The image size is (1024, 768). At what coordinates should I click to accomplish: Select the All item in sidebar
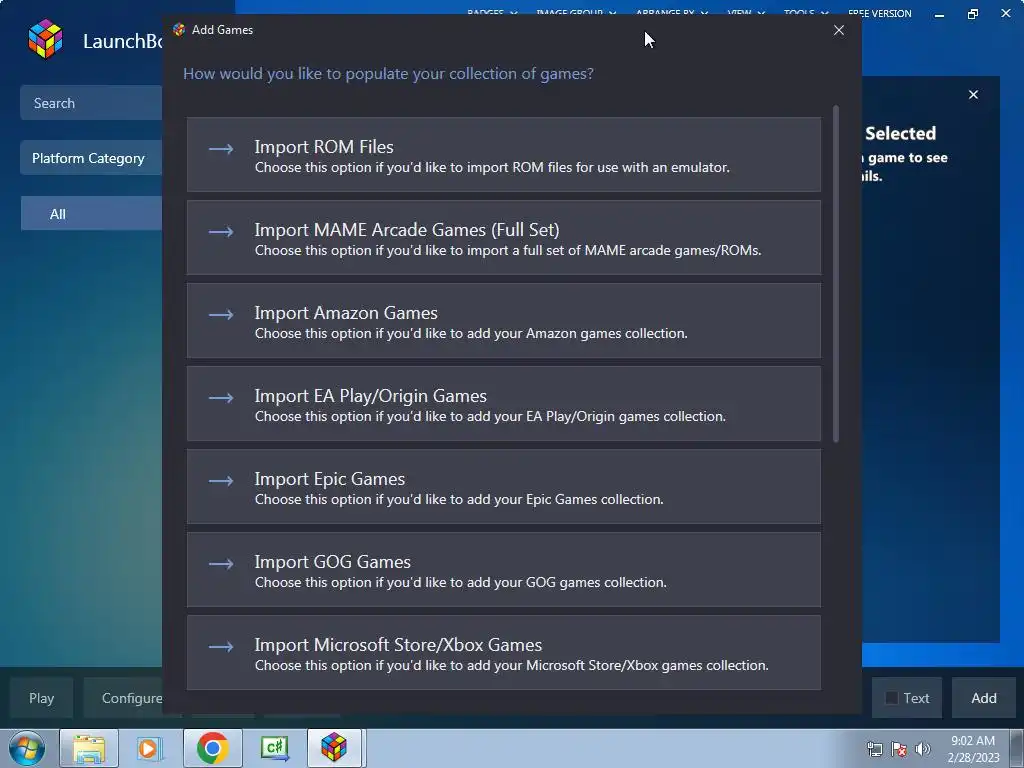[x=91, y=214]
